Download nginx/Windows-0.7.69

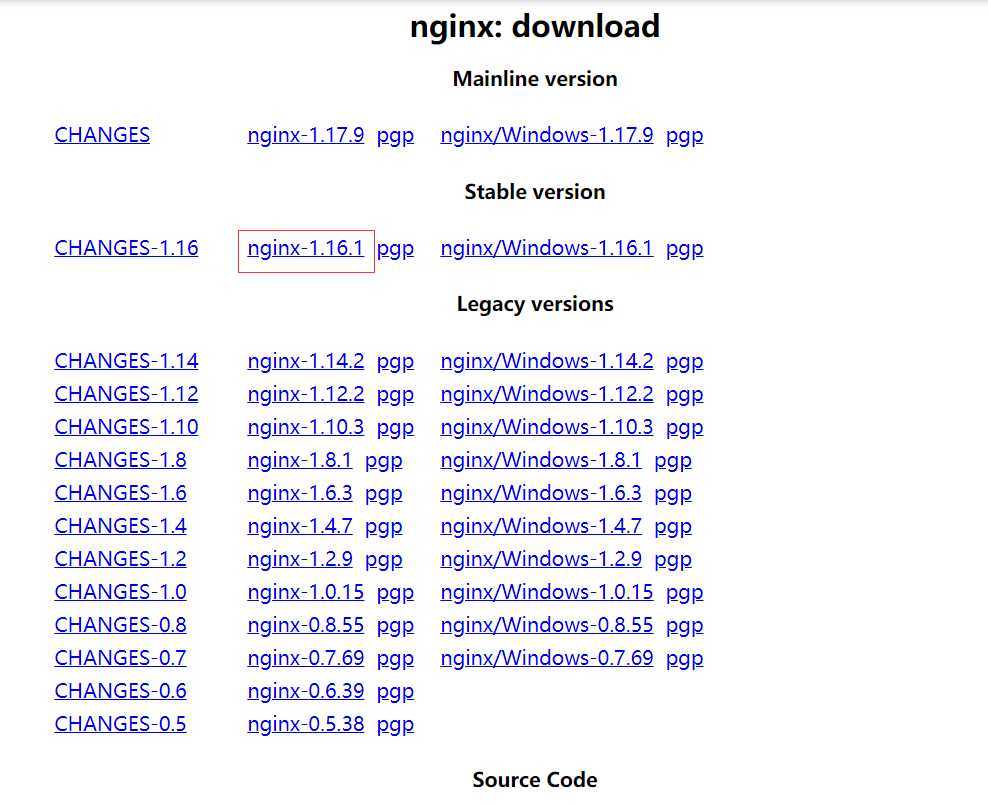tap(546, 657)
